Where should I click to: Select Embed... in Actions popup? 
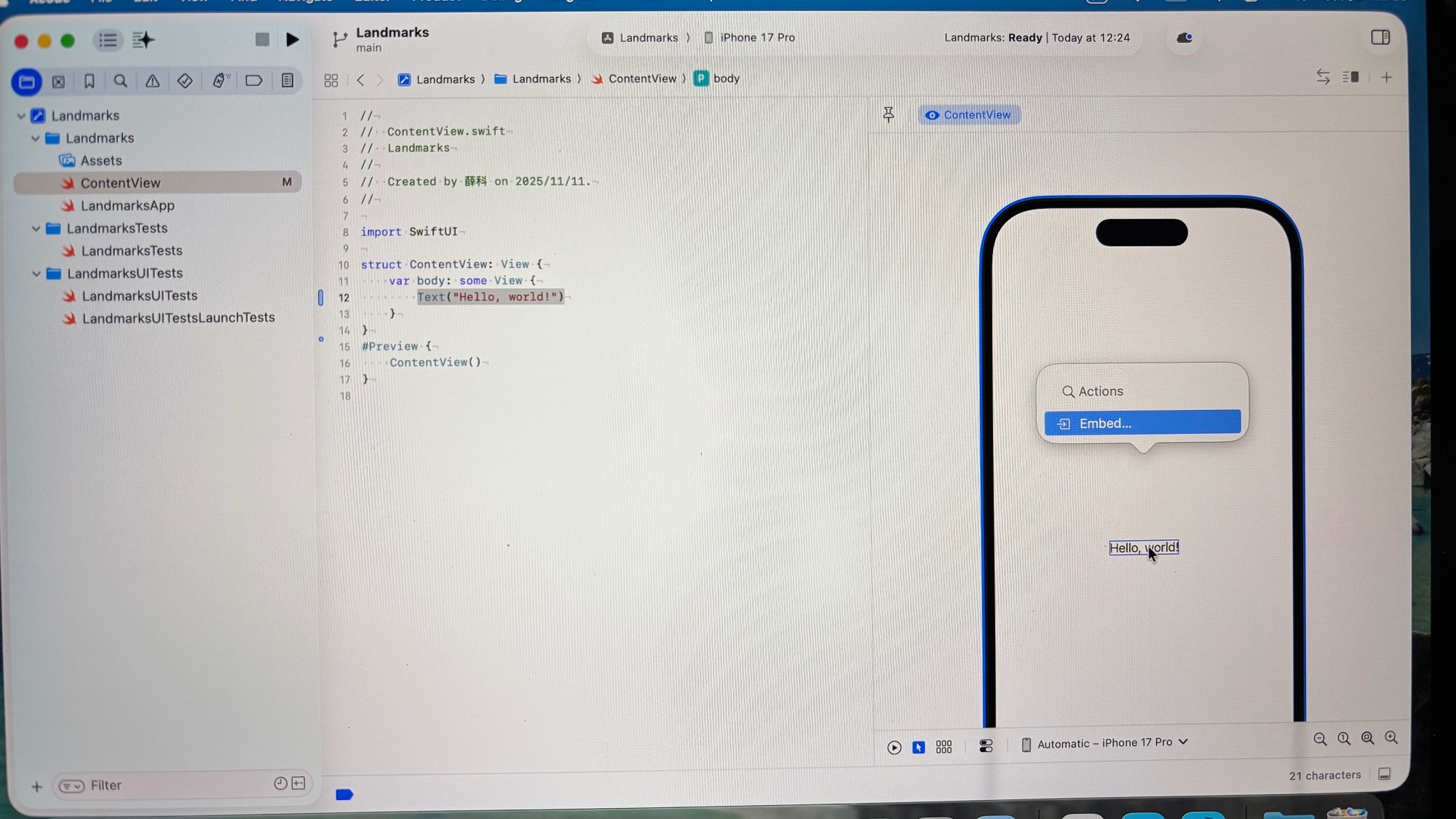point(1142,423)
